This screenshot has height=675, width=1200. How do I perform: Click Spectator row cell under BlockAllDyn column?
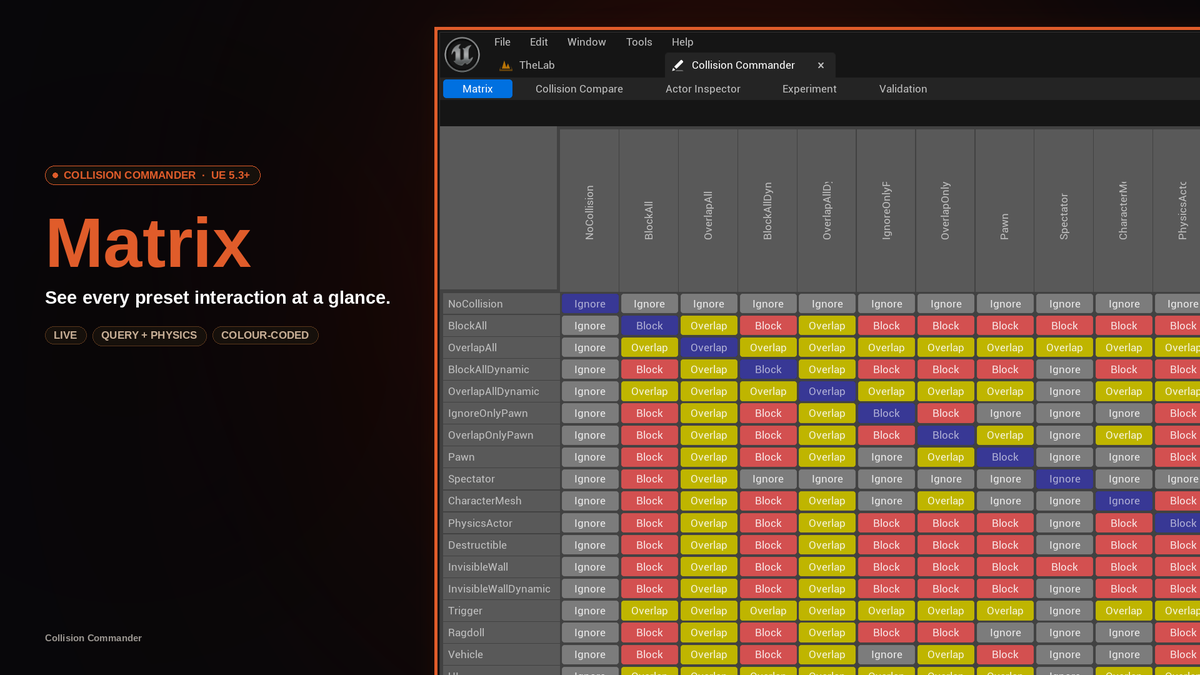[x=768, y=479]
